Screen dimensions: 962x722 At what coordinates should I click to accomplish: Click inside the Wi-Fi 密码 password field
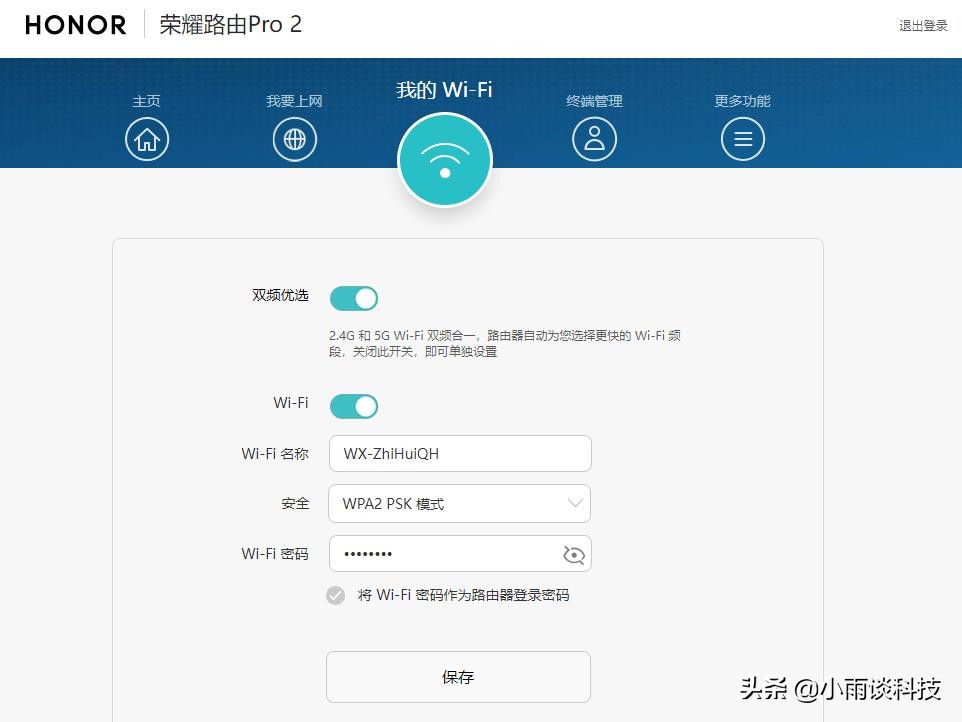(x=450, y=553)
